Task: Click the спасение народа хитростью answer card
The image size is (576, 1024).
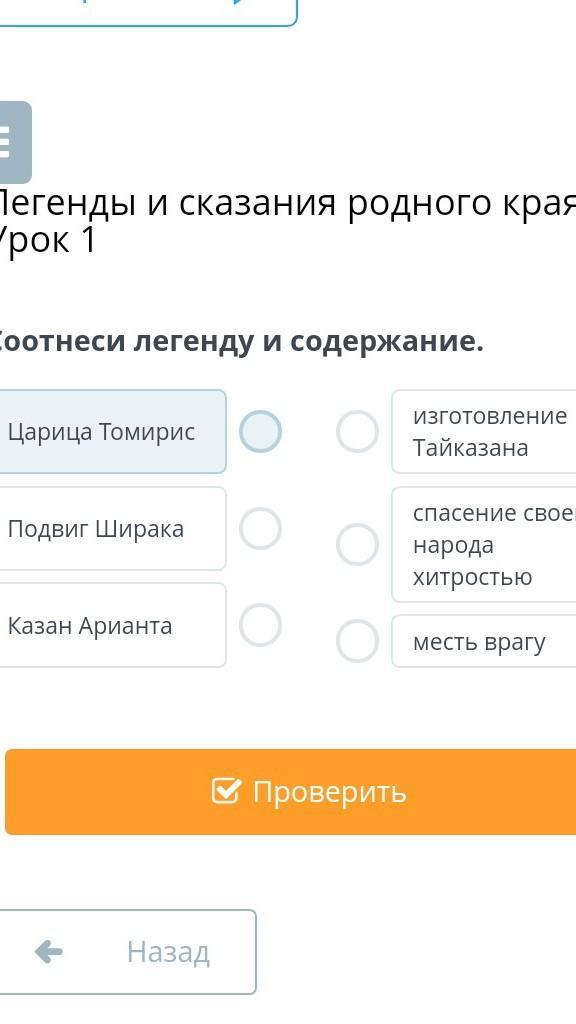Action: tap(484, 544)
